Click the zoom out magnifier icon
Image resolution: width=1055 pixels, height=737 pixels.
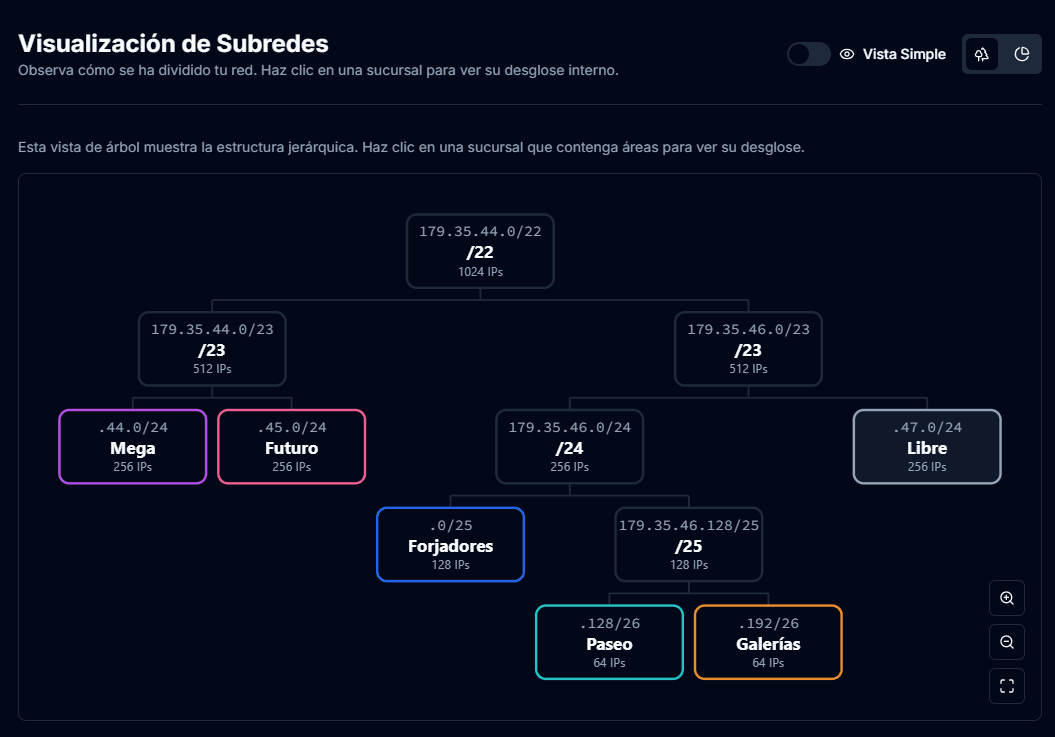(1006, 642)
